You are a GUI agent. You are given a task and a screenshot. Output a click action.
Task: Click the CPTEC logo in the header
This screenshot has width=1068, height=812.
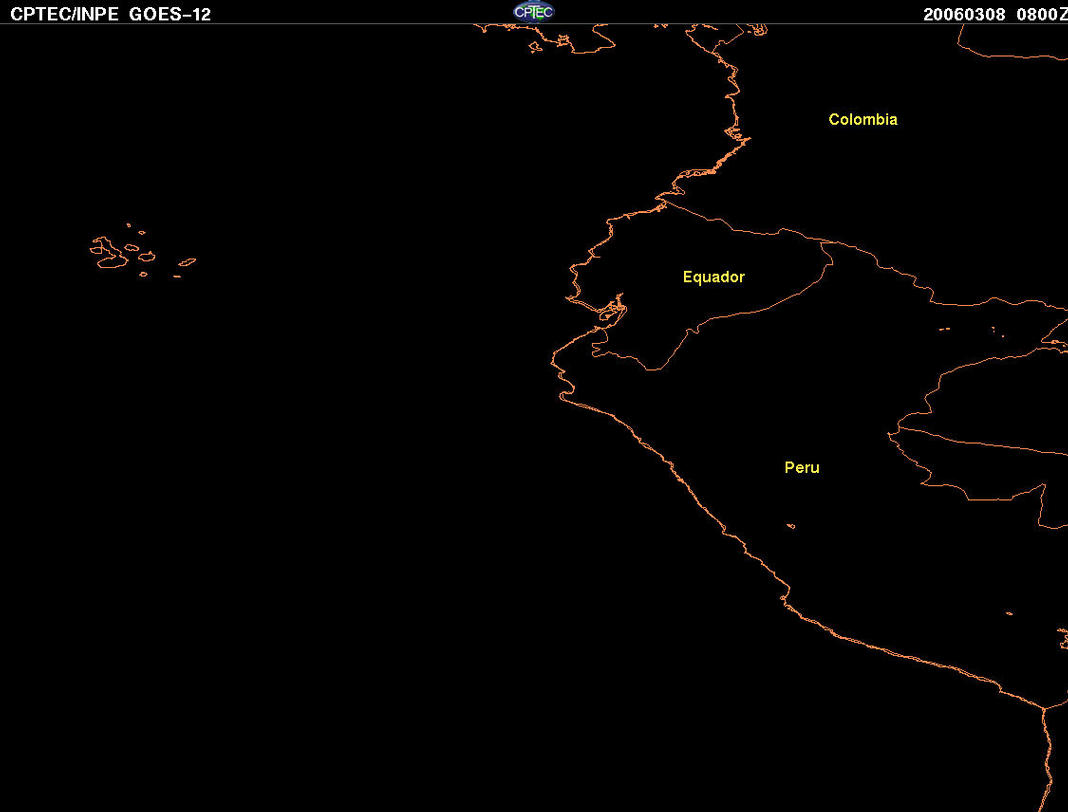click(533, 12)
